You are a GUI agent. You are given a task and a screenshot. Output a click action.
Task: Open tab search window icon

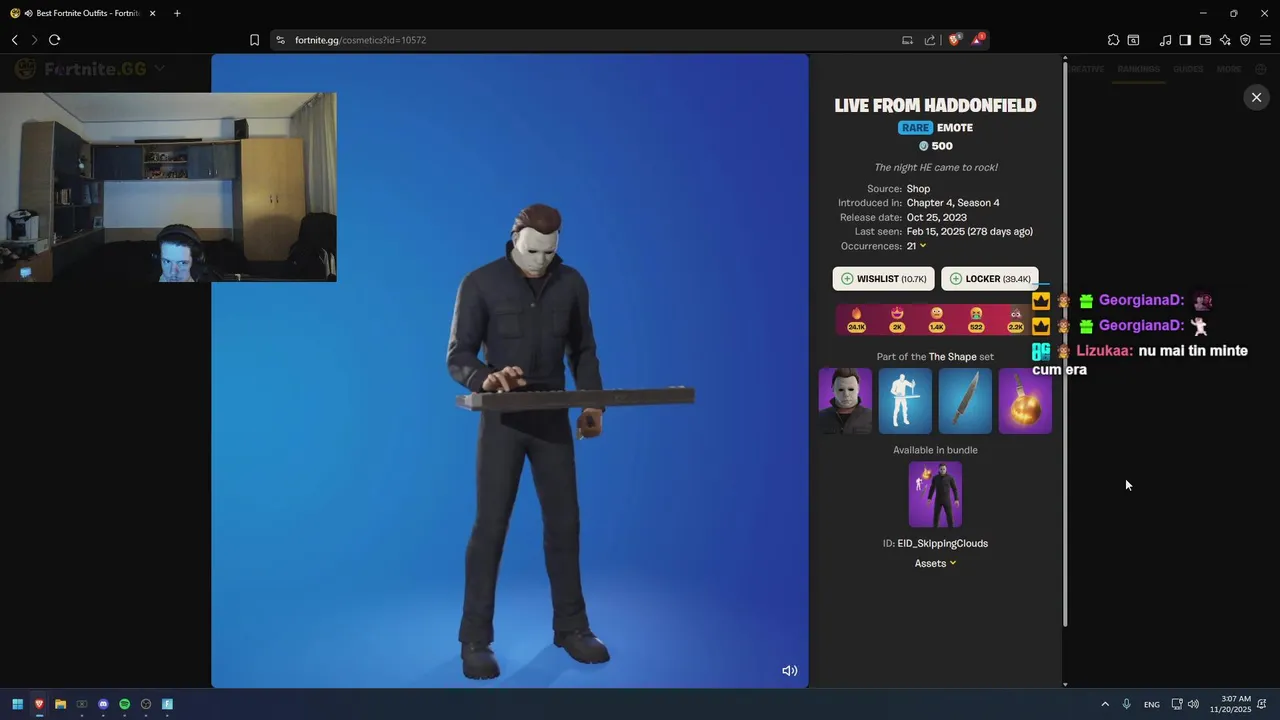click(1133, 40)
